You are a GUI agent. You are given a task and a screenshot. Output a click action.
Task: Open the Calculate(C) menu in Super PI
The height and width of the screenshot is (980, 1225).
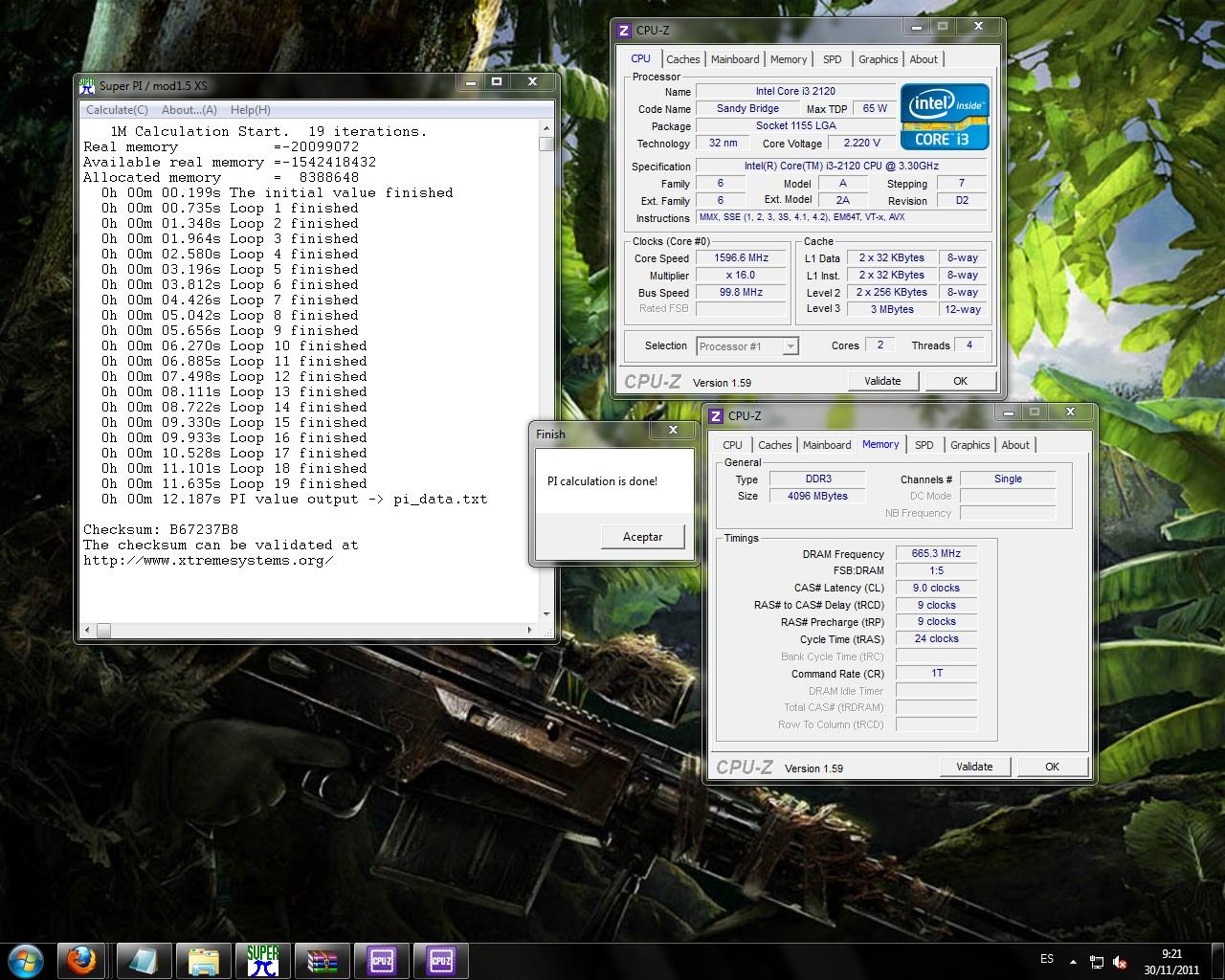coord(117,110)
